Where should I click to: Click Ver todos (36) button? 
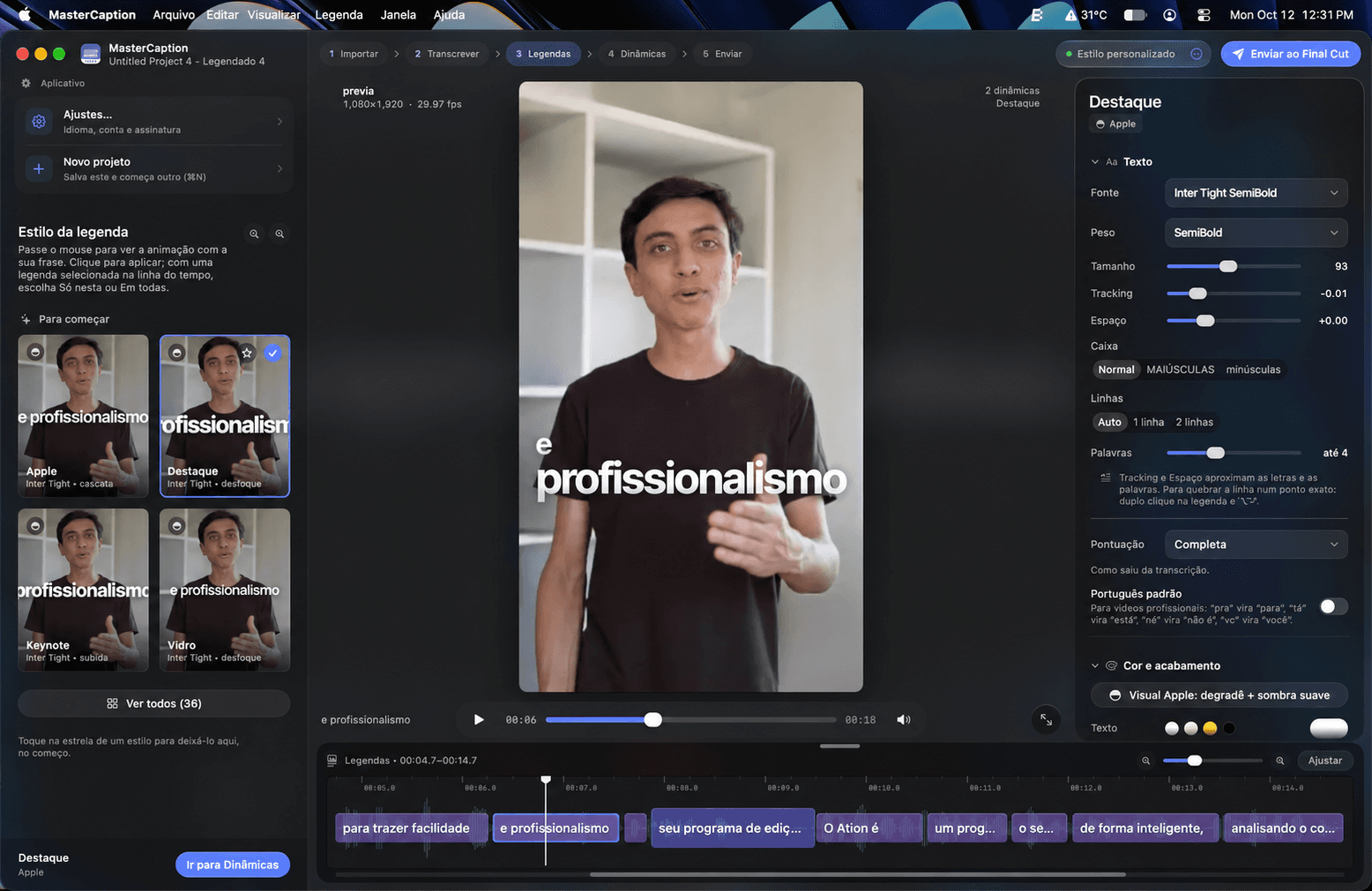[154, 703]
